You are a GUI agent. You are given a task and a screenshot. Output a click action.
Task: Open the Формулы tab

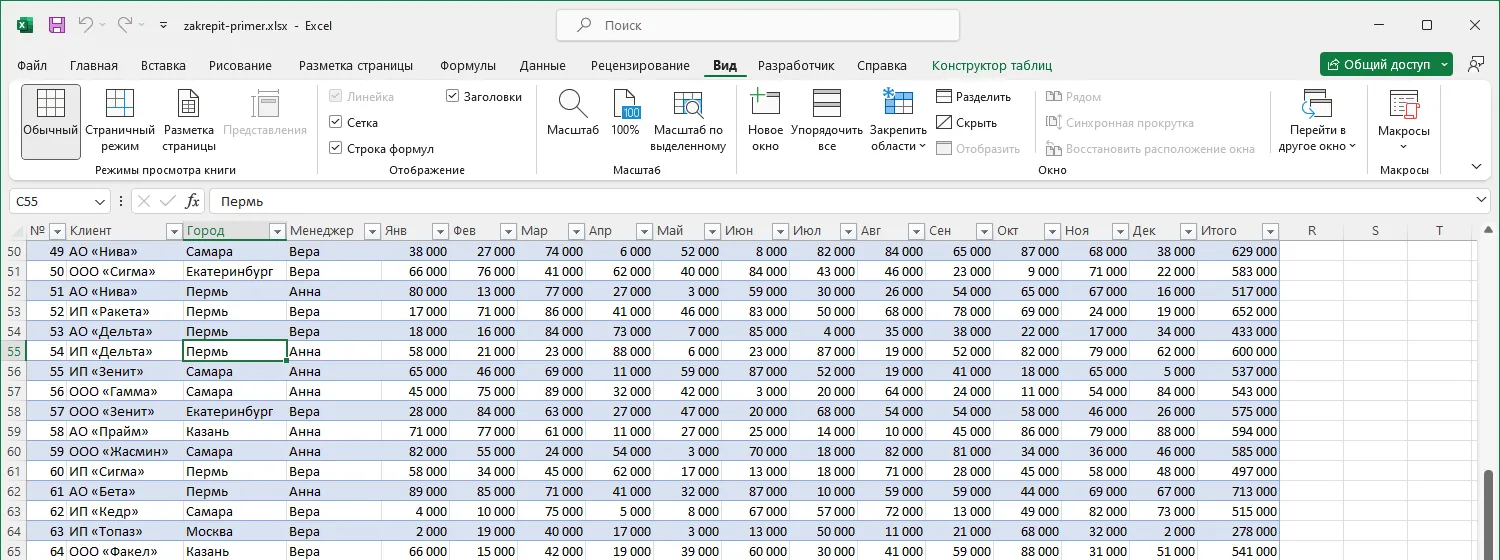click(x=468, y=66)
